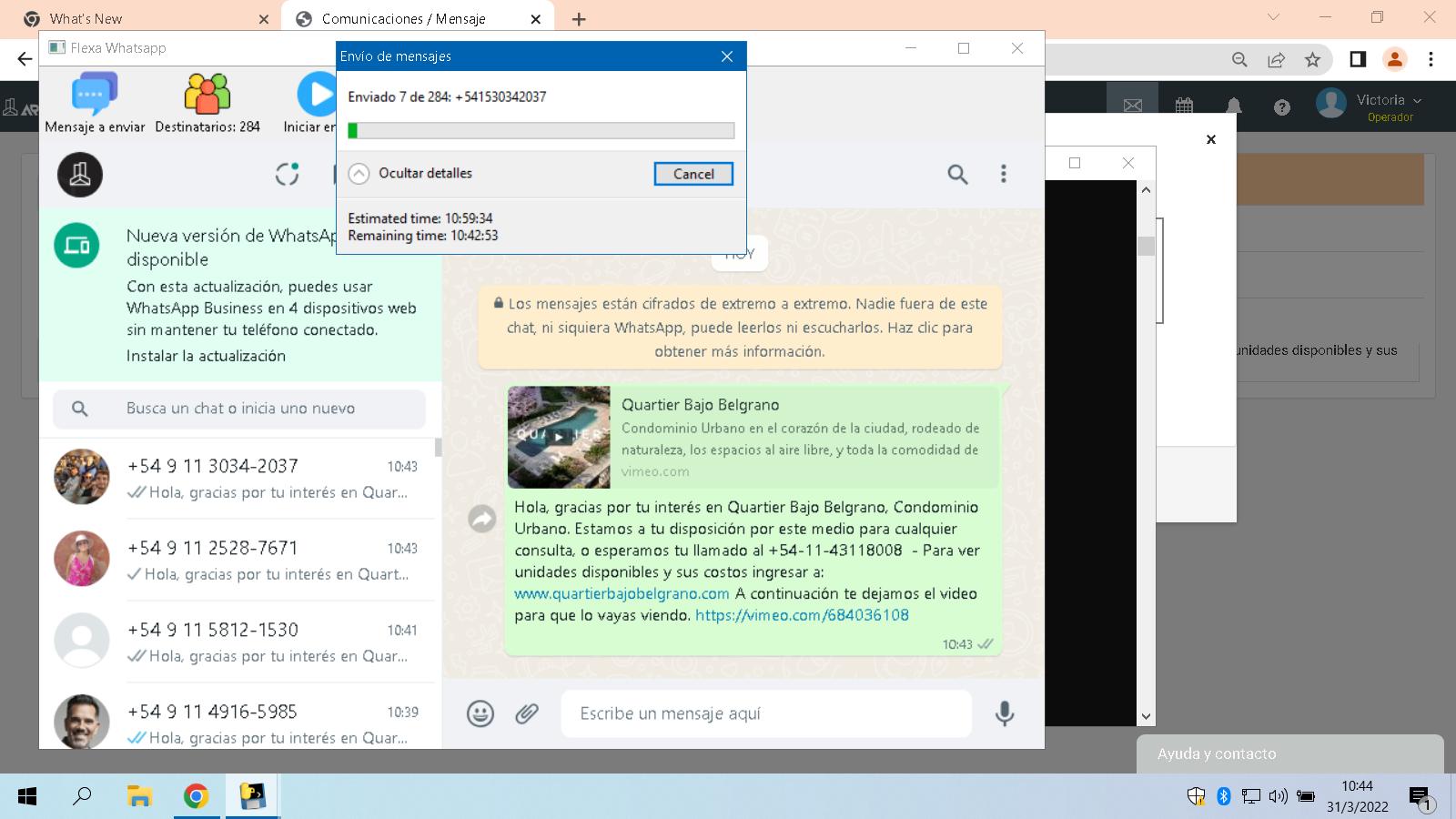The height and width of the screenshot is (819, 1456).
Task: Open the tab search chevron in Chrome
Action: 1273,17
